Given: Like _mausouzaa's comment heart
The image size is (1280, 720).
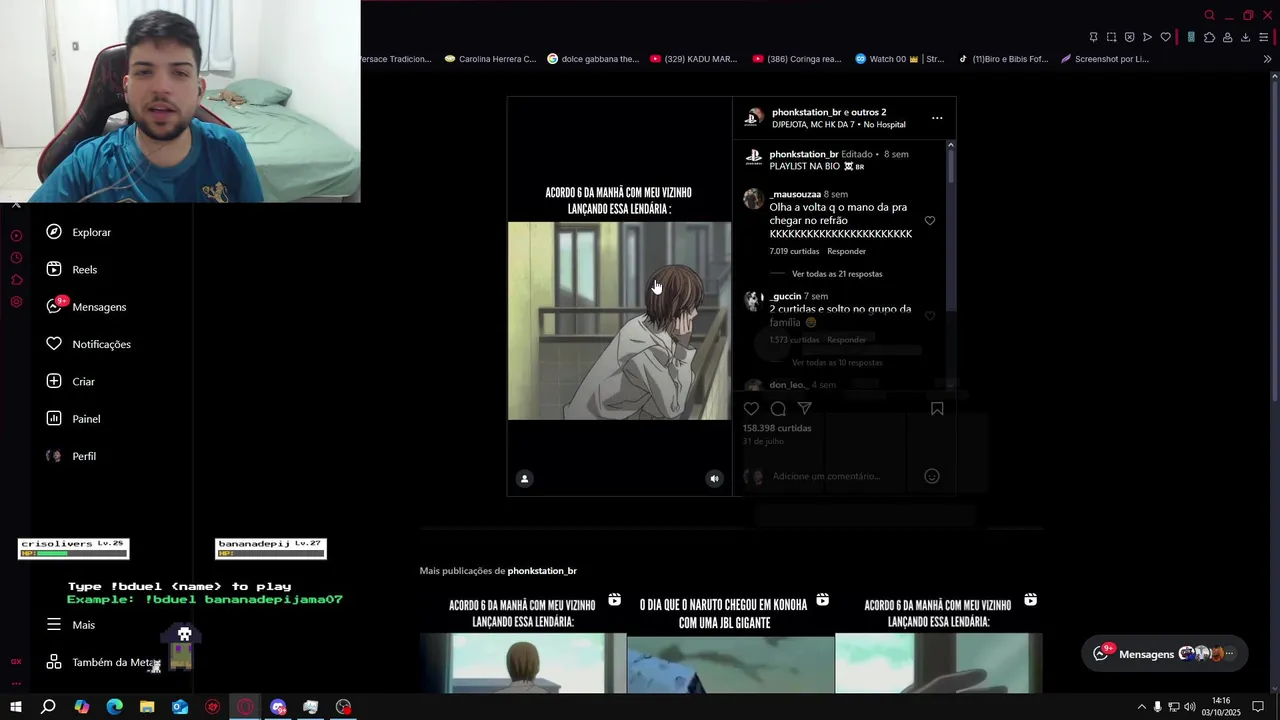Looking at the screenshot, I should tap(929, 221).
